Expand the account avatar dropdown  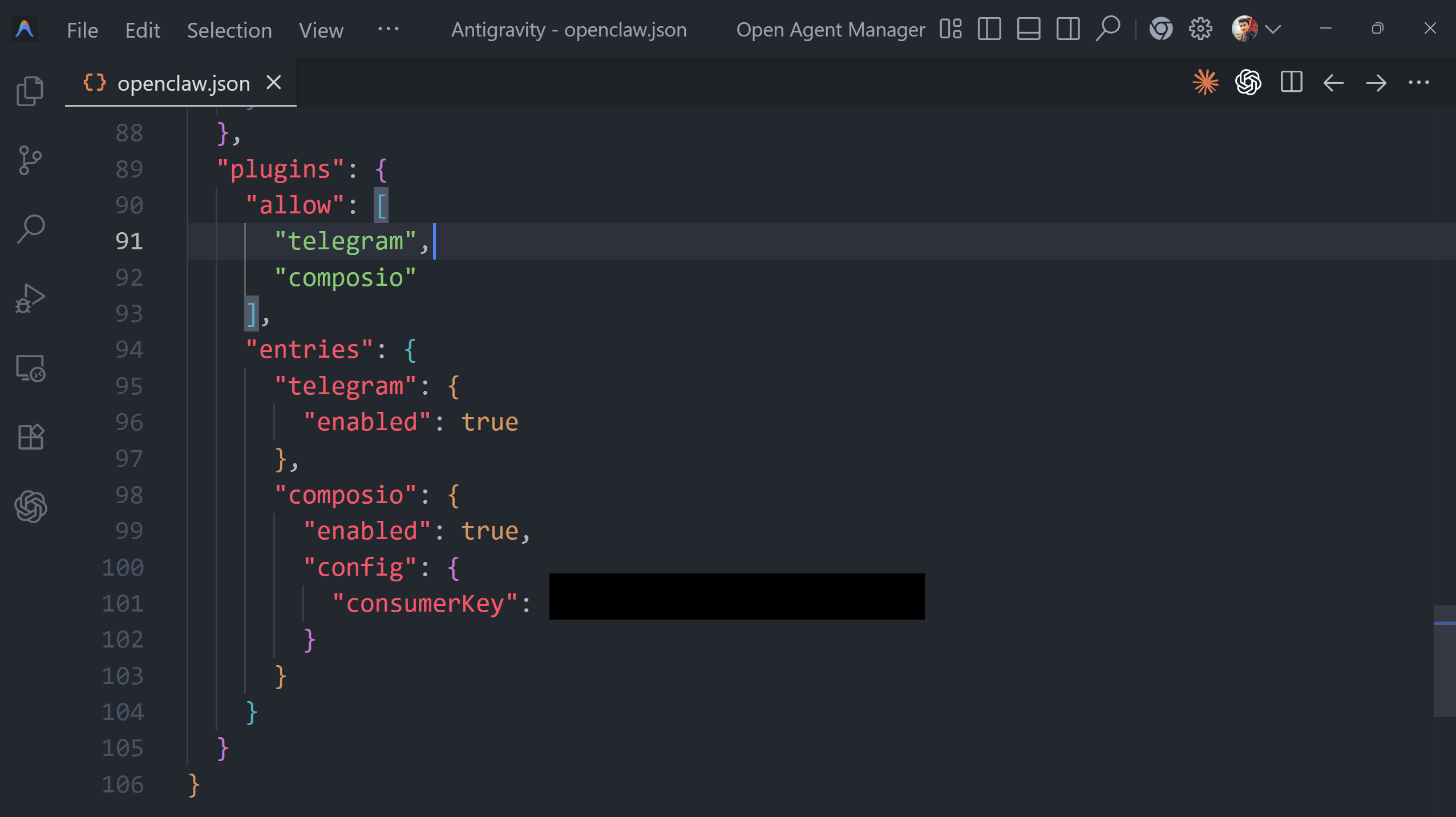(x=1273, y=29)
